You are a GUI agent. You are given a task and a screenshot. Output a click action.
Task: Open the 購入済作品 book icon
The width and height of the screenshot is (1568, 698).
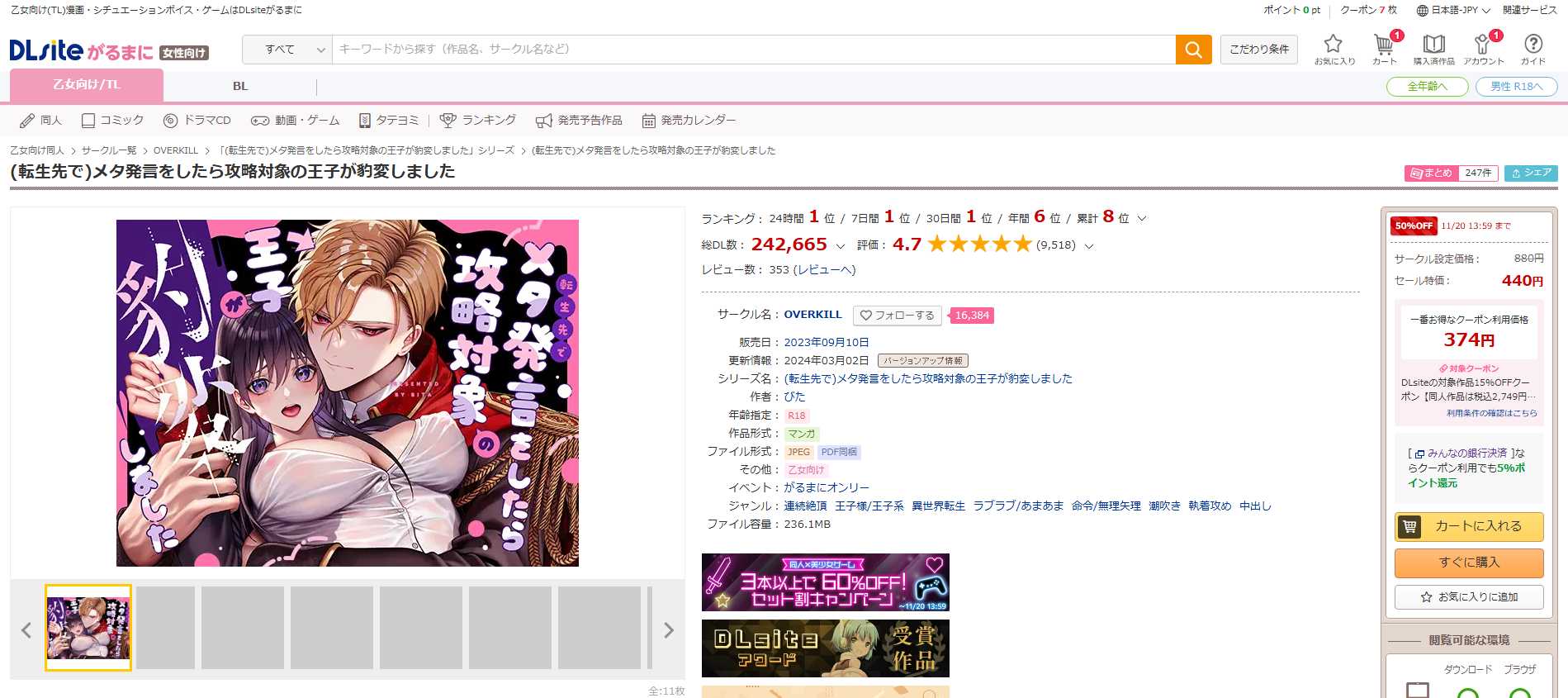click(1434, 50)
